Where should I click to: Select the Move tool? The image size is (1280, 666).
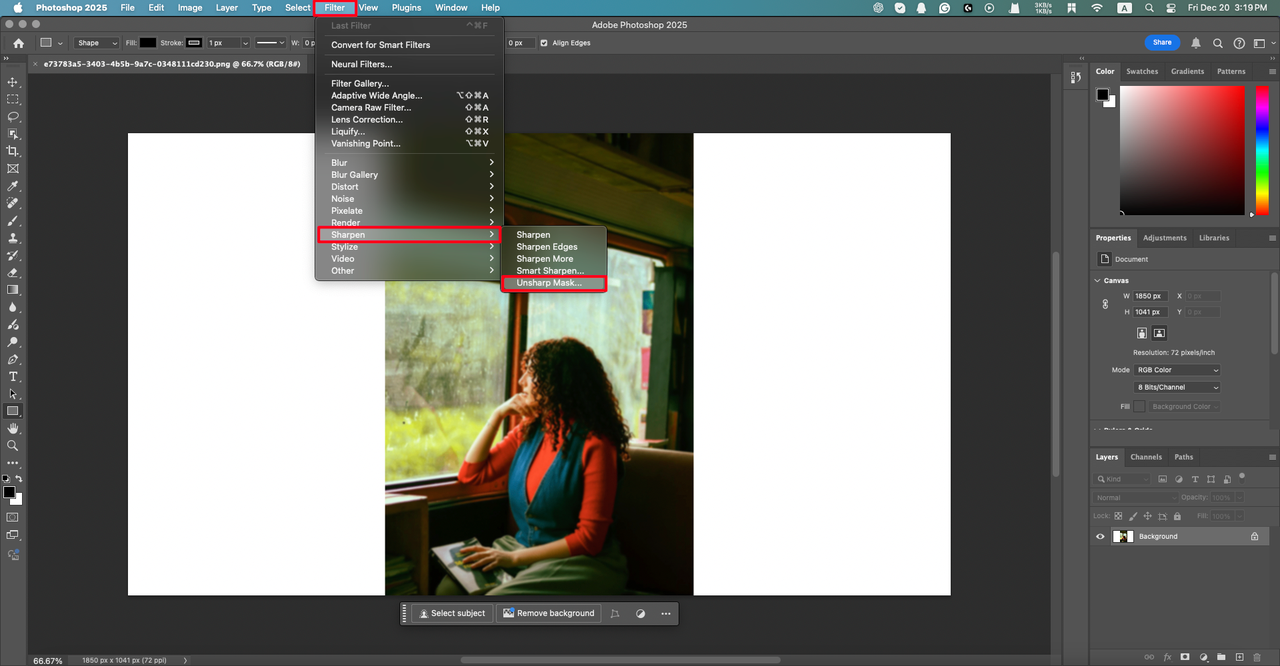click(x=13, y=82)
